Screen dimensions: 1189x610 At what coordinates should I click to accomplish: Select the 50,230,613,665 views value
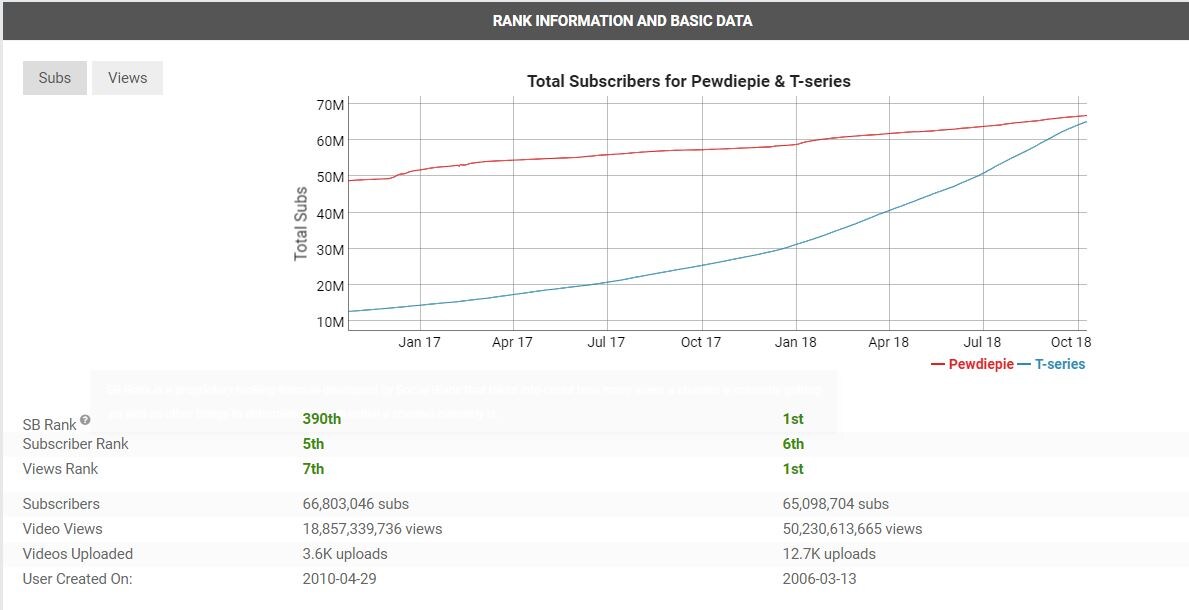(852, 529)
